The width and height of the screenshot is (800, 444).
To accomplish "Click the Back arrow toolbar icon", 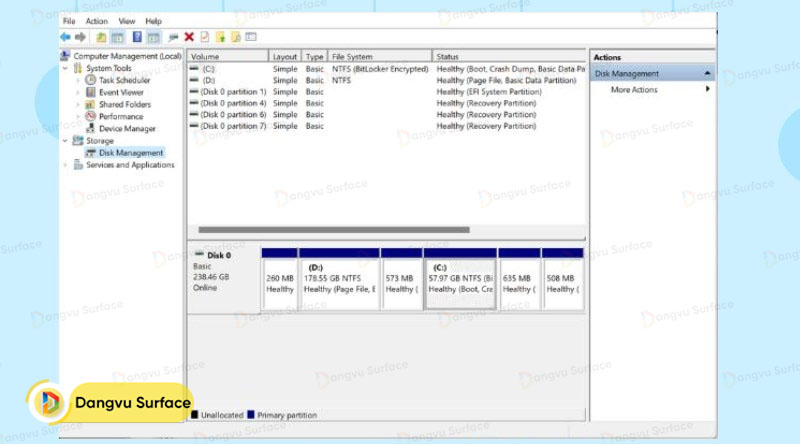I will [65, 37].
